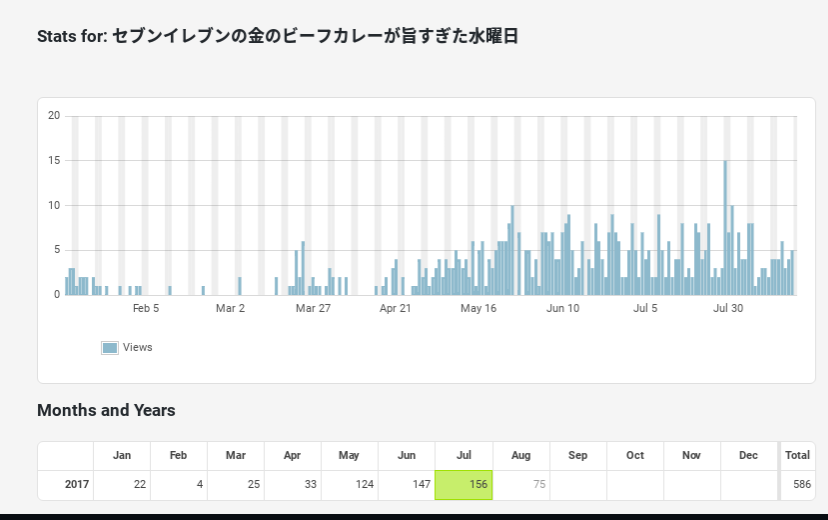This screenshot has width=828, height=520.
Task: Click the y-axis label 20
Action: coord(54,116)
